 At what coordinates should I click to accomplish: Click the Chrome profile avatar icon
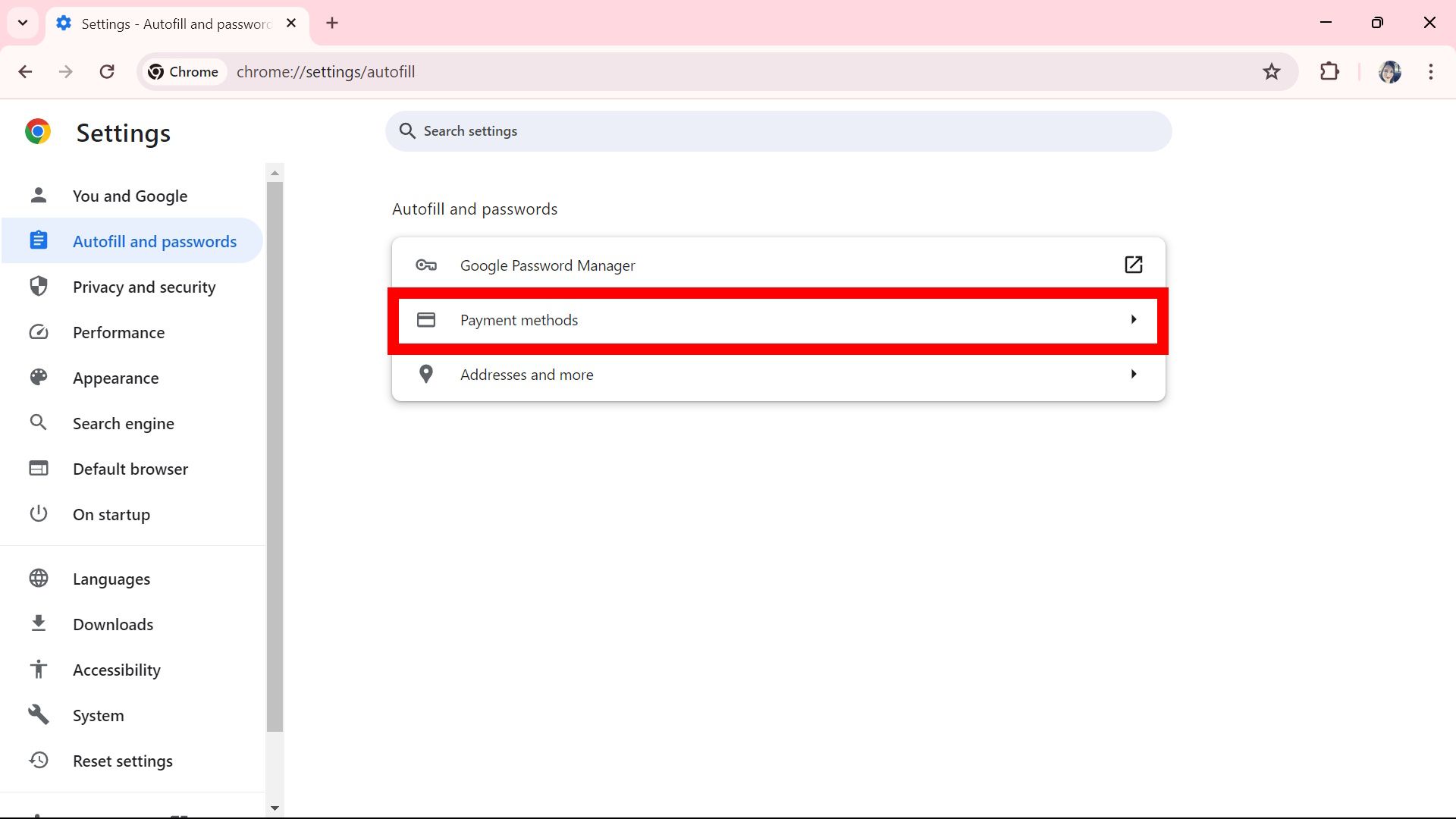point(1389,71)
